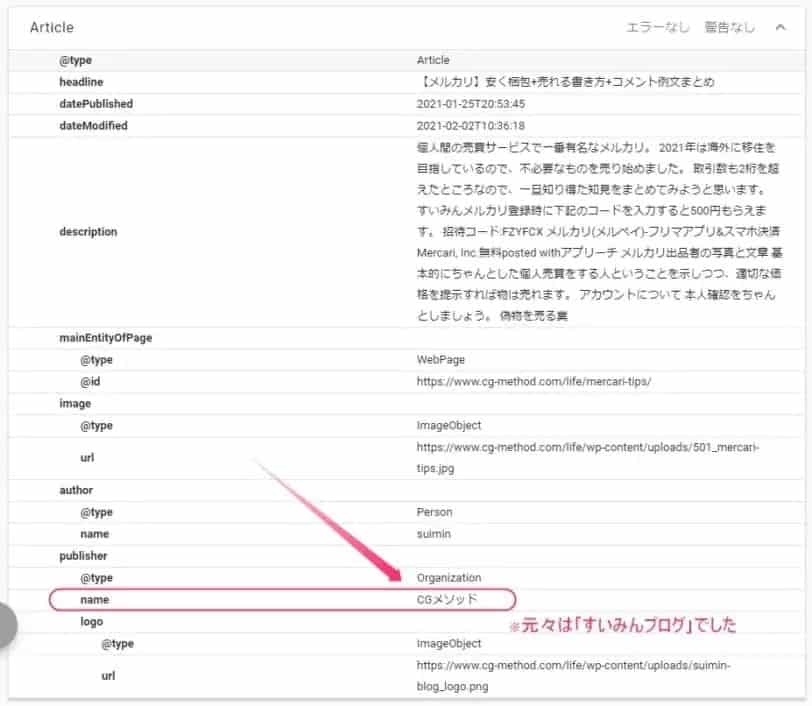This screenshot has width=812, height=706.
Task: Select the dateModified property label
Action: tap(93, 125)
